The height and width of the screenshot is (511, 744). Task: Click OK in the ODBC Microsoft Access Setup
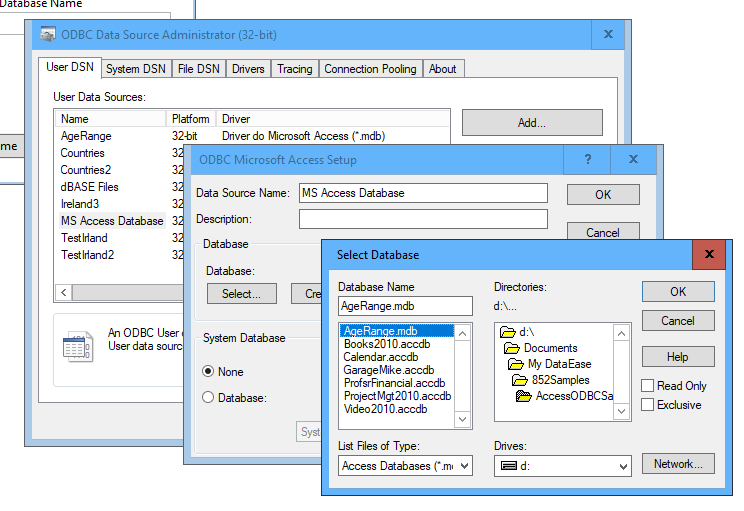pos(603,195)
